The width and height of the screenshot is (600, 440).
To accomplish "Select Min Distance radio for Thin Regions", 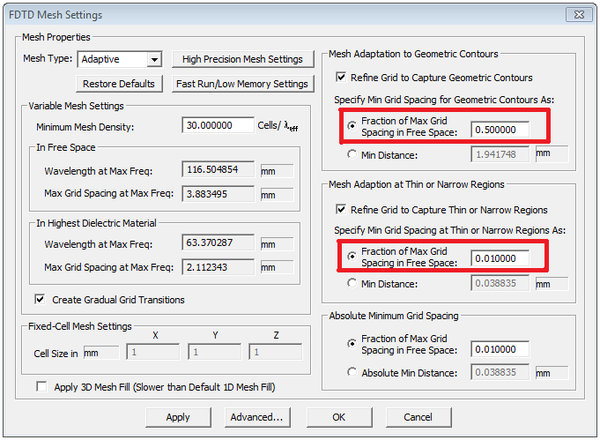I will point(351,285).
